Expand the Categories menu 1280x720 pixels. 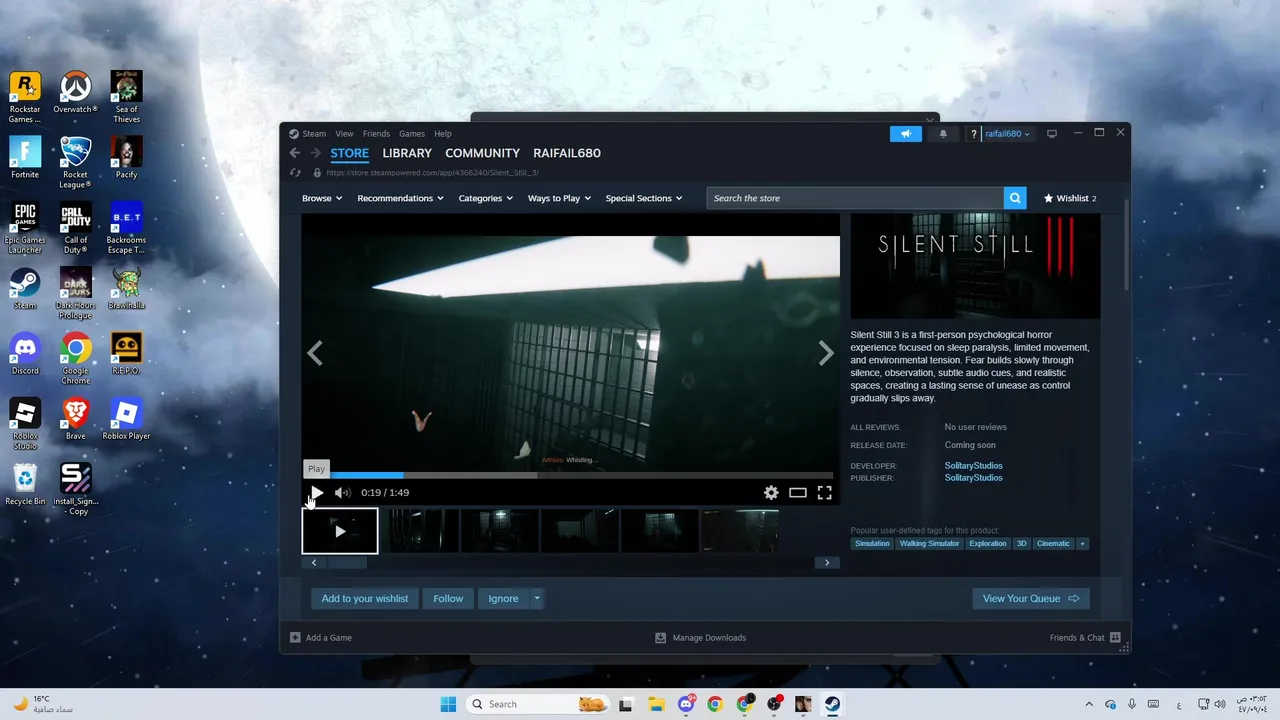(485, 198)
